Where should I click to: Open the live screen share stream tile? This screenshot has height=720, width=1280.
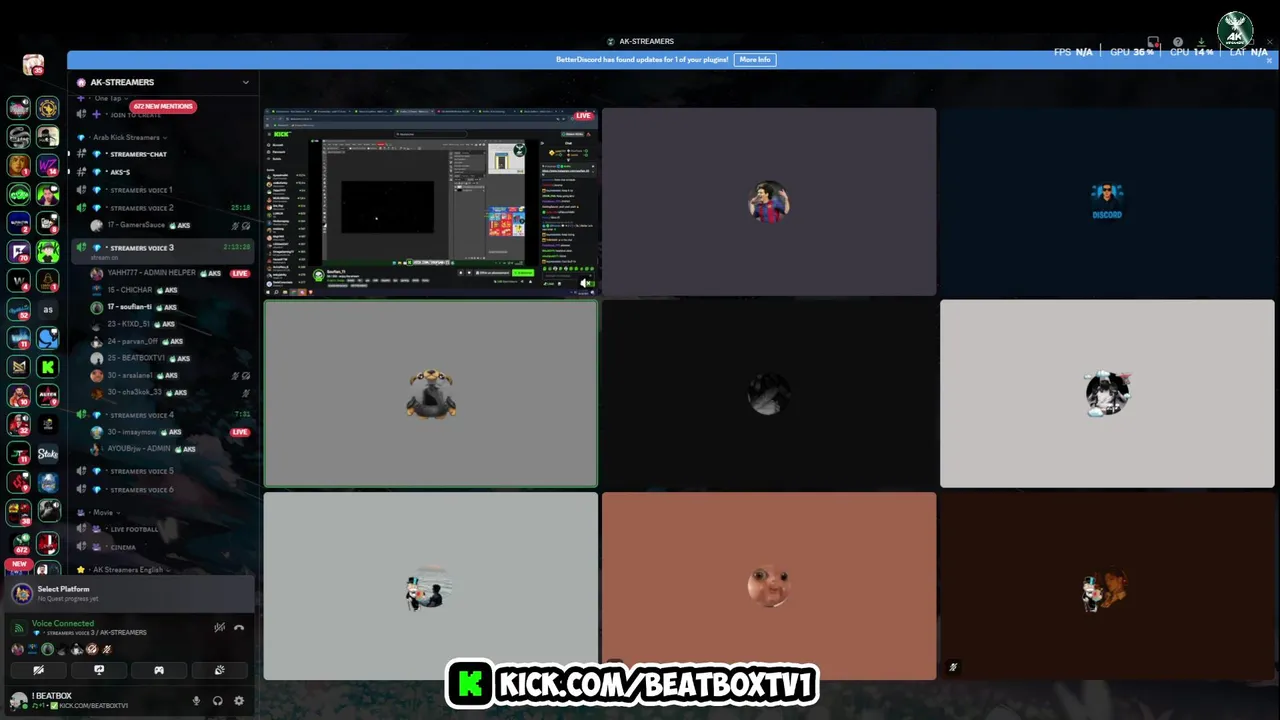431,202
